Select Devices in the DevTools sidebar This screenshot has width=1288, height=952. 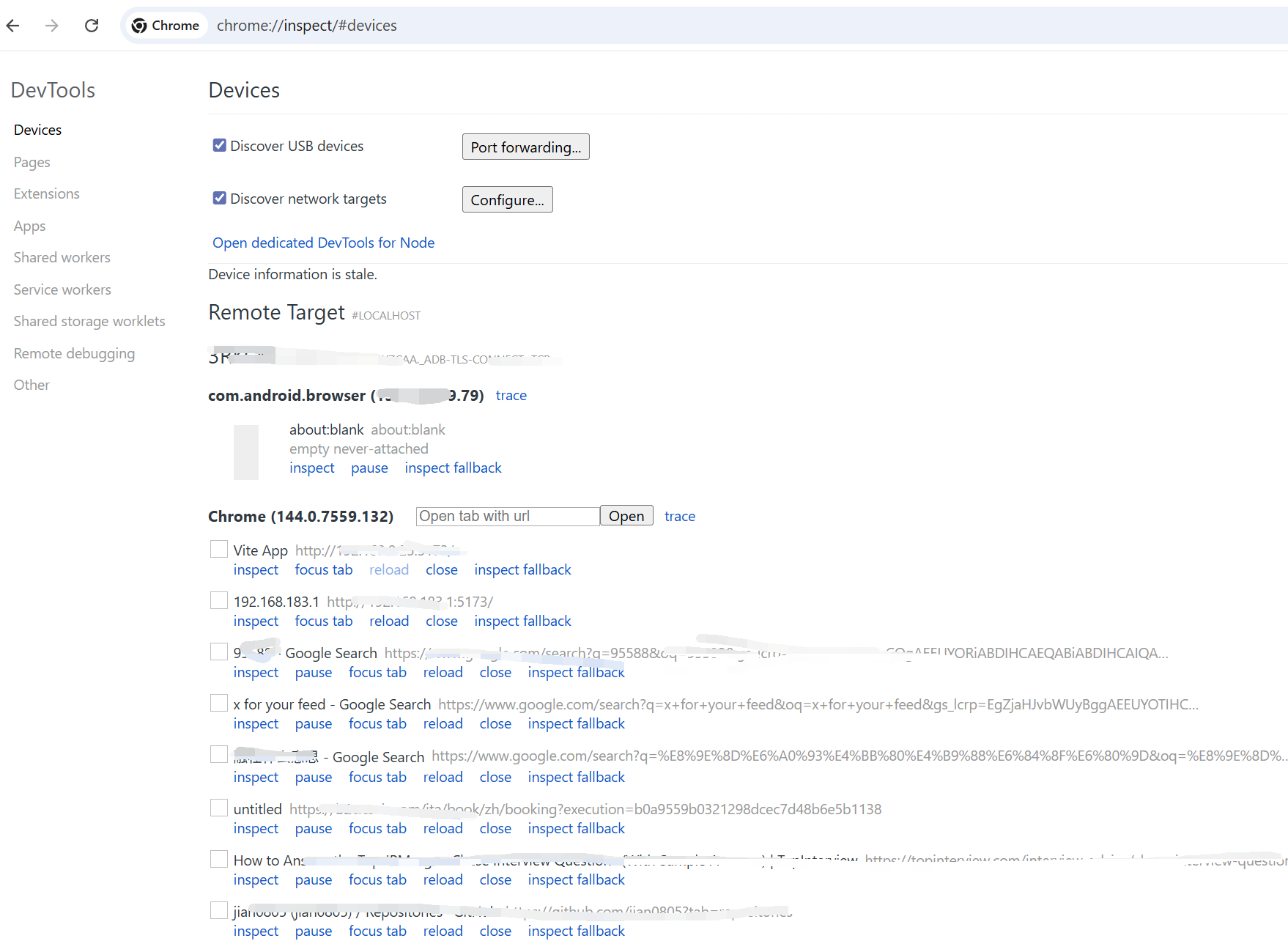[37, 130]
